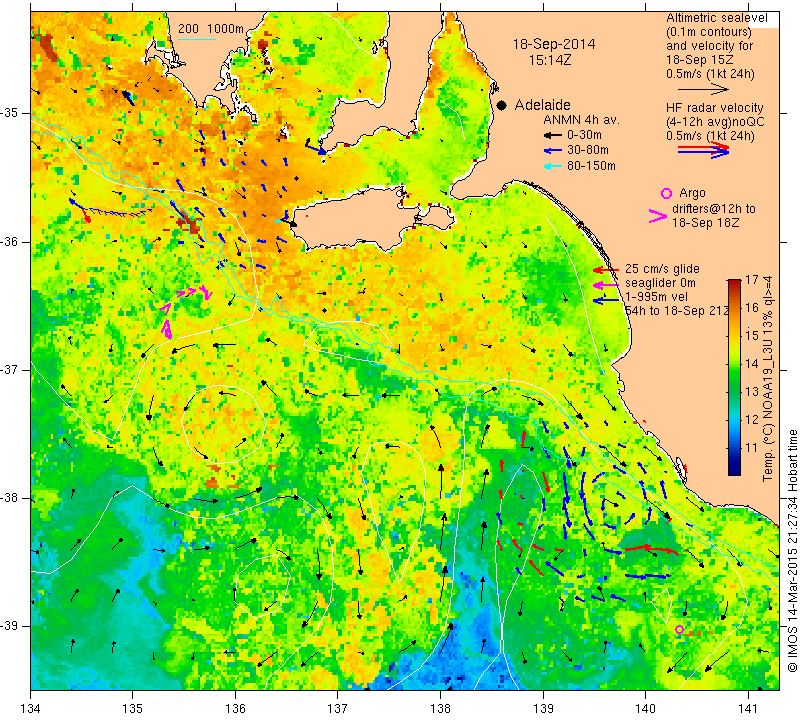Click the 'seaglider 0m' label
800x720 pixels.
660,283
